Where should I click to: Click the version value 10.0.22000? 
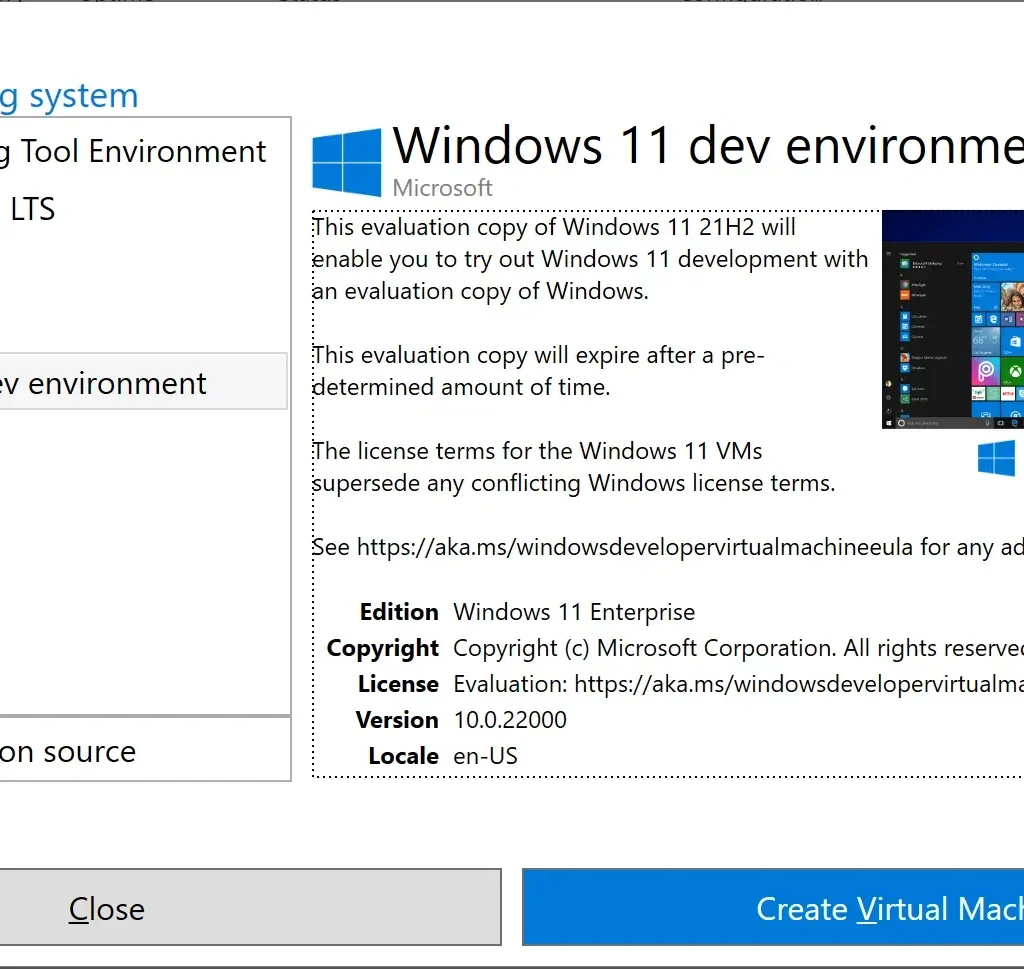click(x=510, y=720)
